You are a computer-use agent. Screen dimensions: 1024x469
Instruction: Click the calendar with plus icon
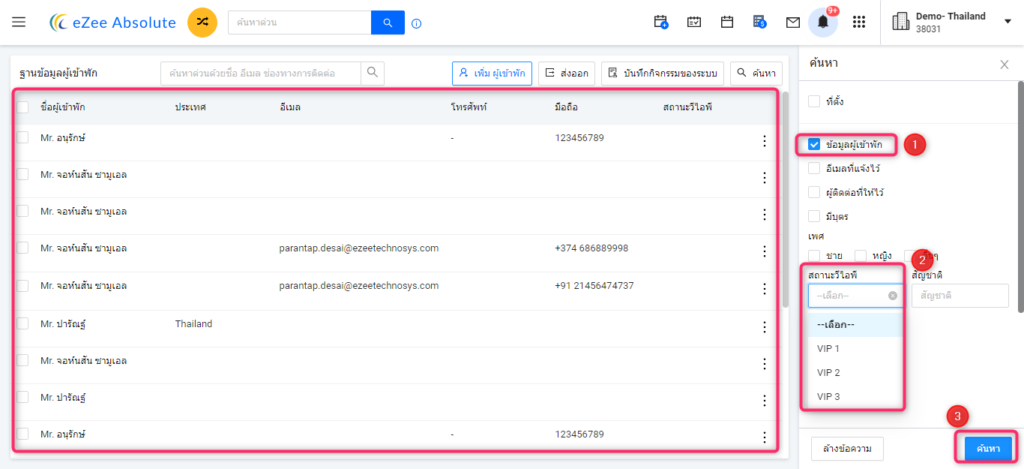tap(661, 22)
